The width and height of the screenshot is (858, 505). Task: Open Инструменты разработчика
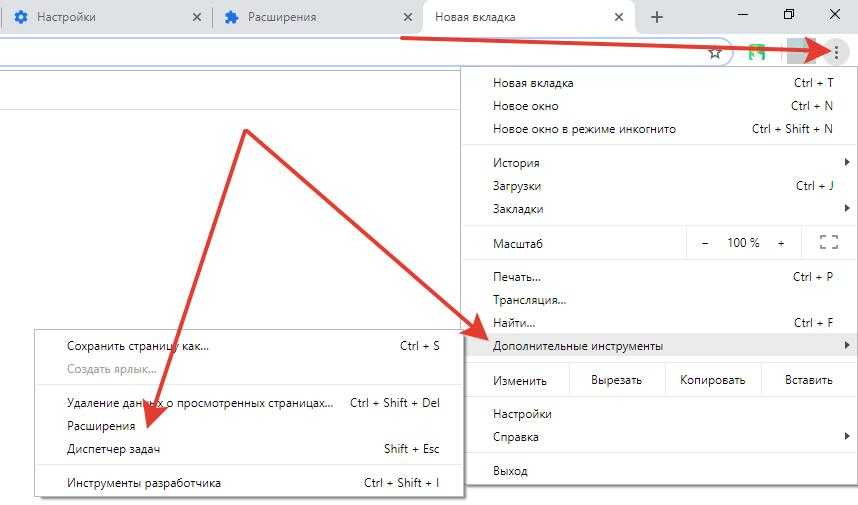(144, 483)
